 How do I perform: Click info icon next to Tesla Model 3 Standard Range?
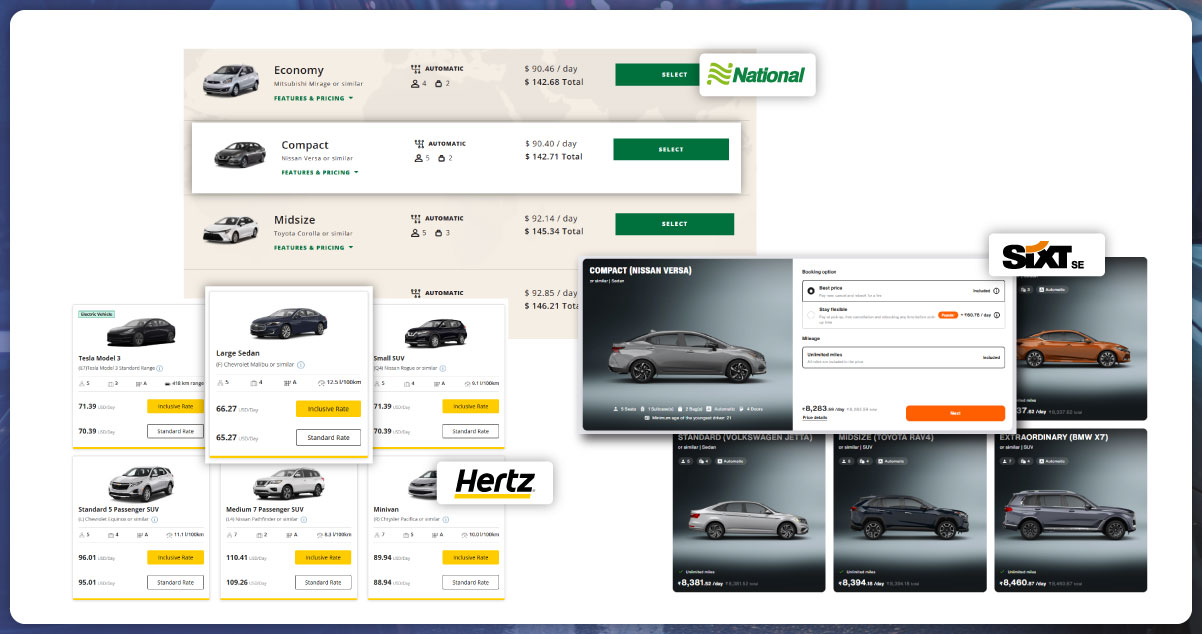coord(160,368)
